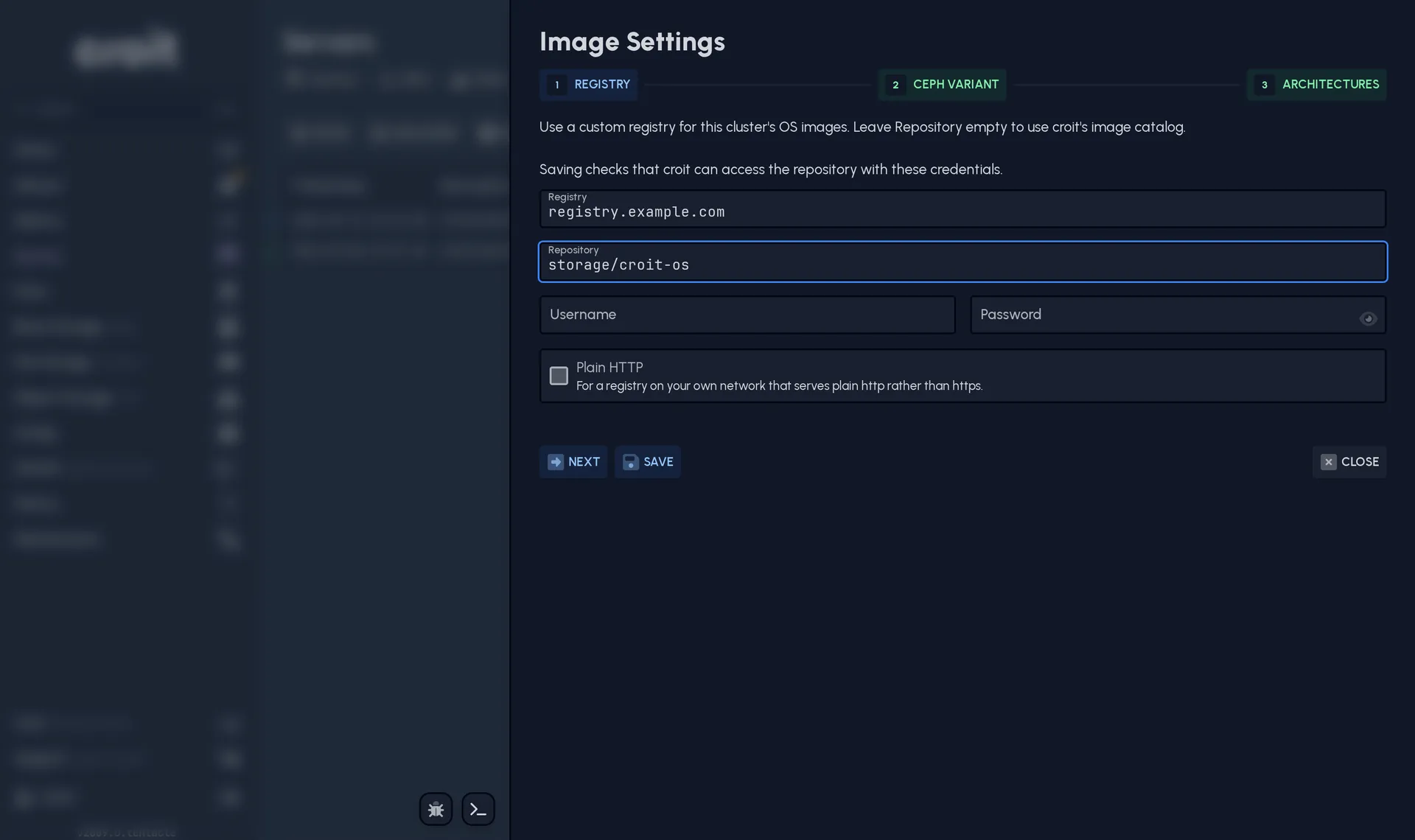Image resolution: width=1415 pixels, height=840 pixels.
Task: Click the Image Settings heading text
Action: click(632, 42)
